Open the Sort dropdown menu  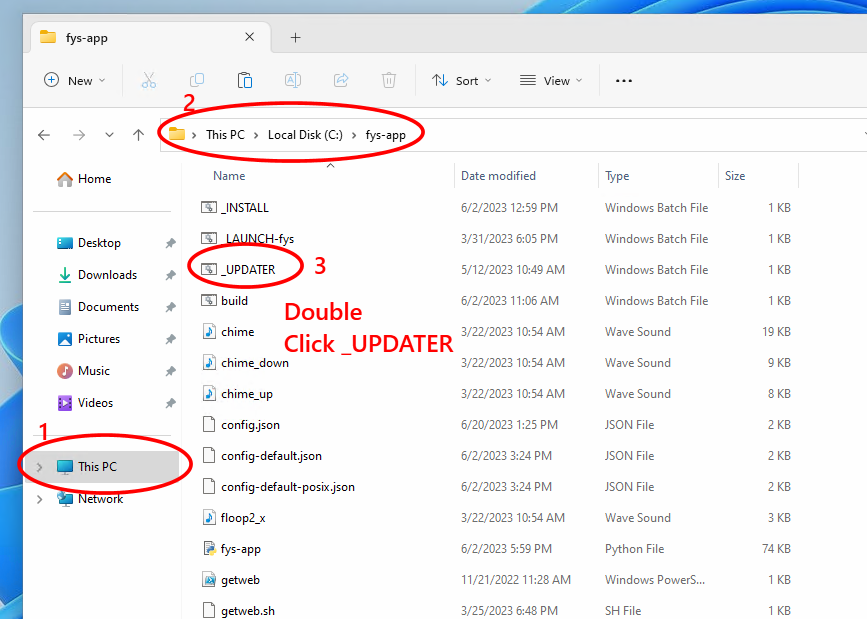(x=462, y=81)
